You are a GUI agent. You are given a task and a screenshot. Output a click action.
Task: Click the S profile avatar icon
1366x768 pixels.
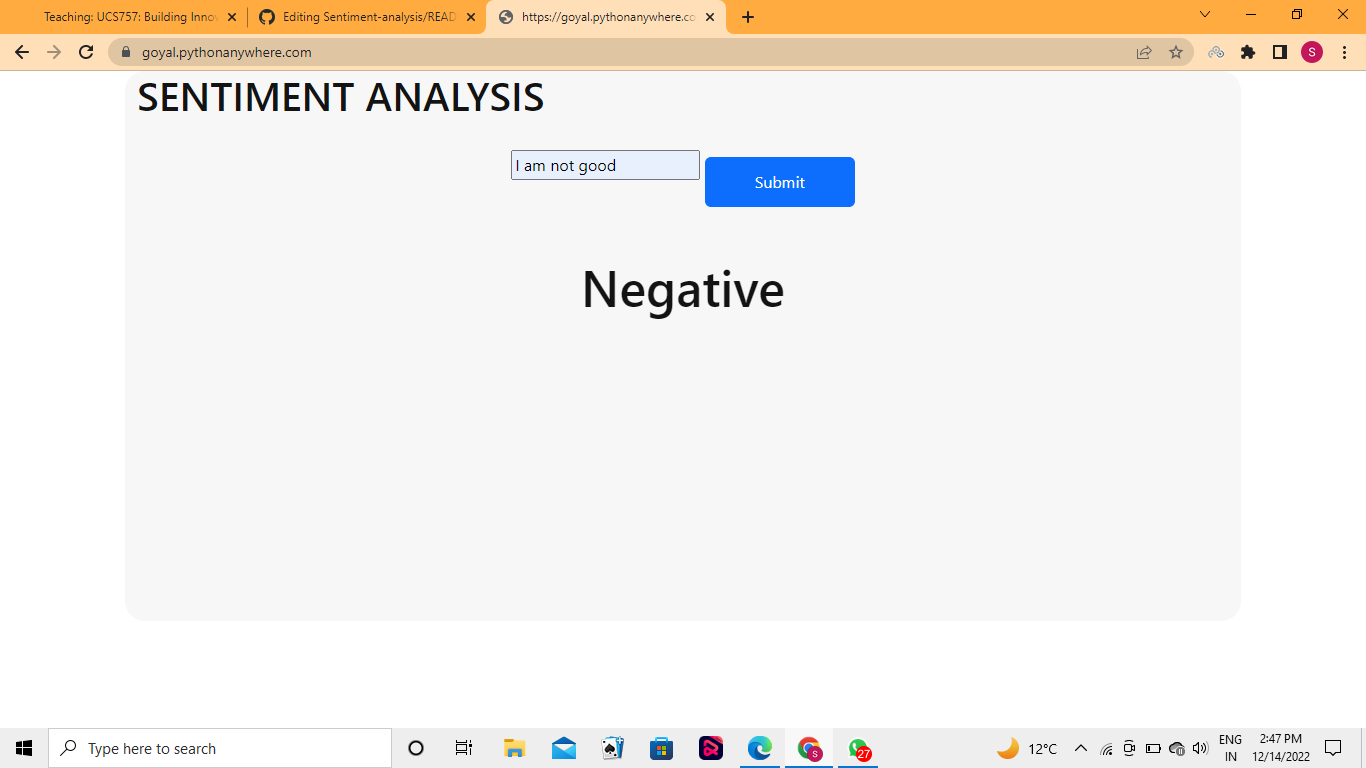[1313, 51]
